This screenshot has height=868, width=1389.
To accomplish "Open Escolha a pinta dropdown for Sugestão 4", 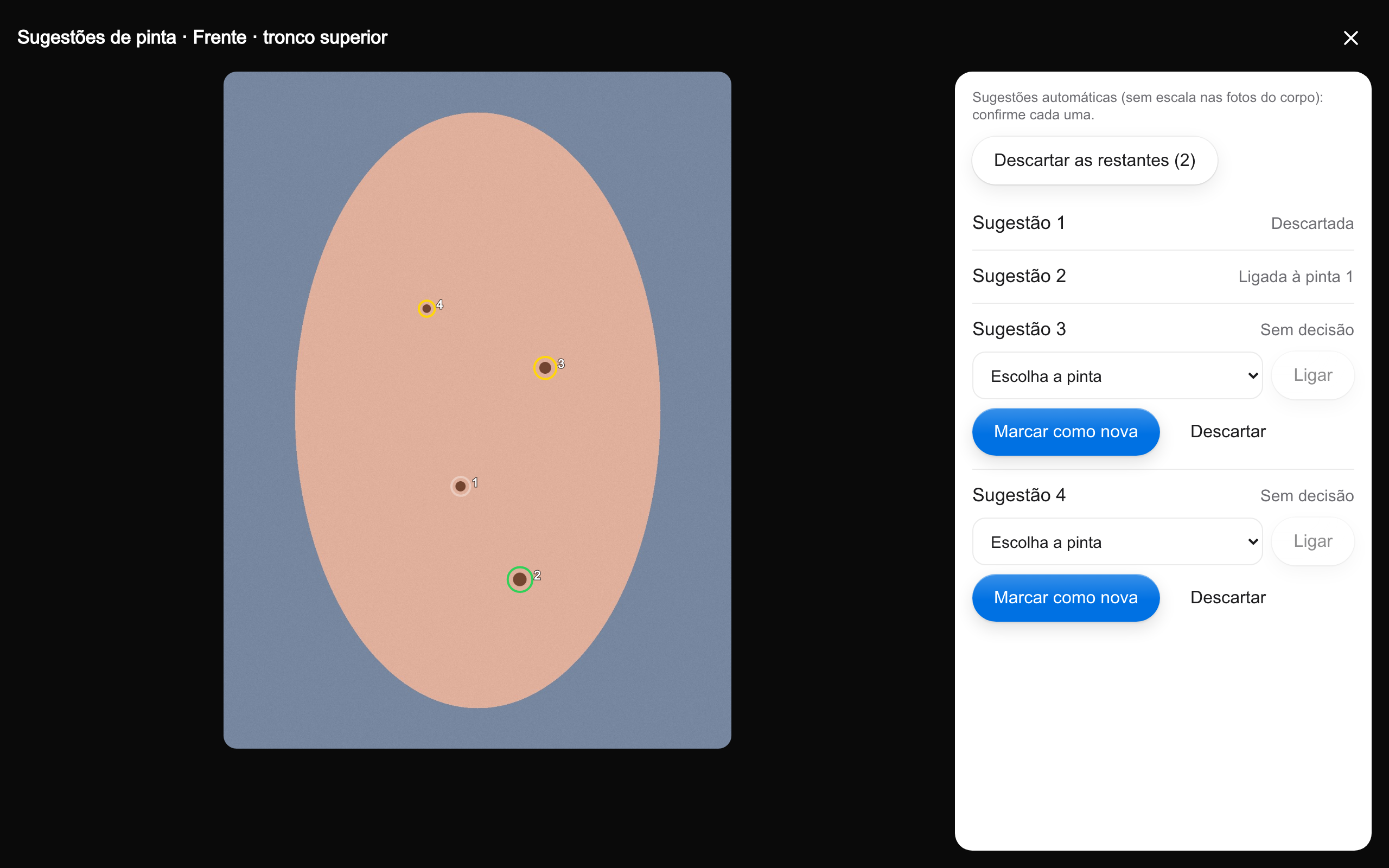I will coord(1117,542).
